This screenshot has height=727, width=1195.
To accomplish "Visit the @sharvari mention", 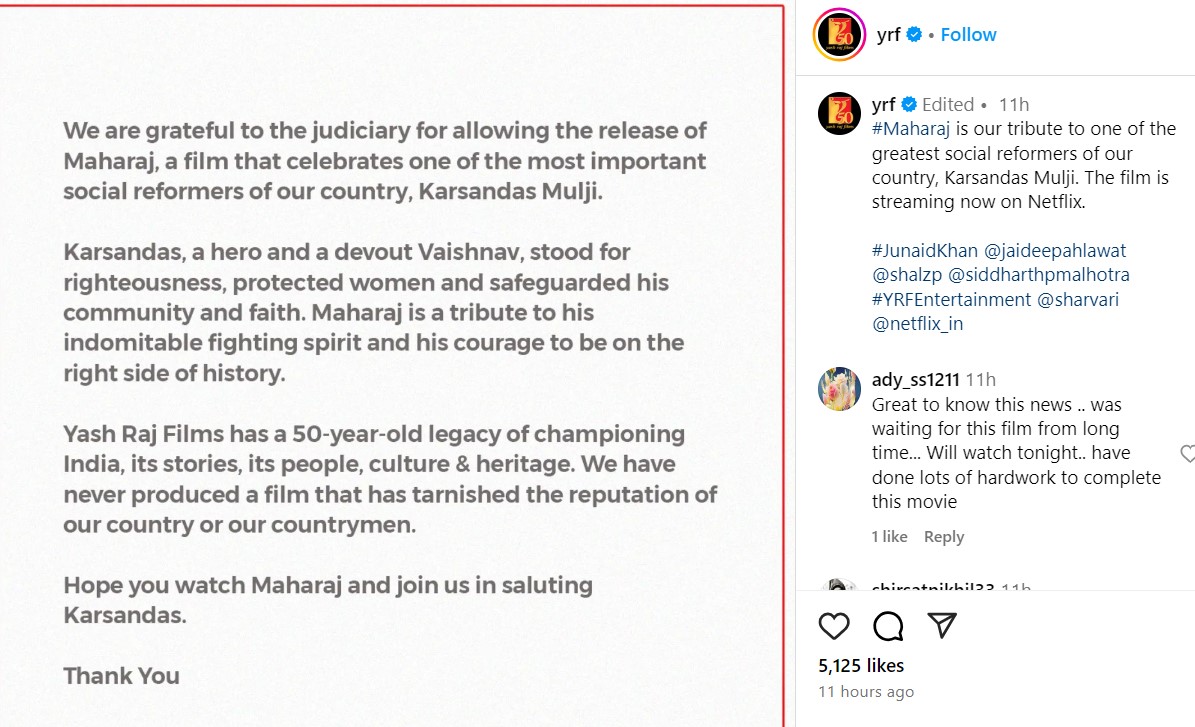I will coord(1078,299).
